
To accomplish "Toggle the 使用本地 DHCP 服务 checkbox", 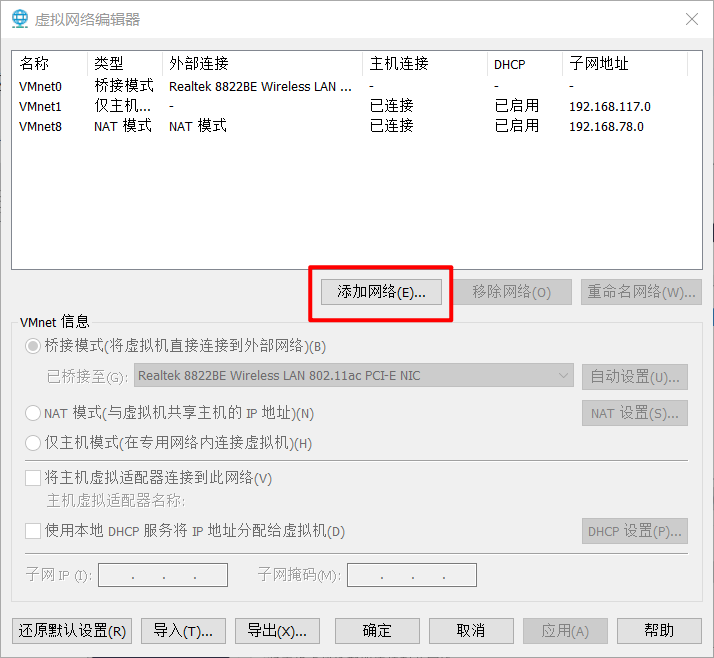I will (x=33, y=531).
